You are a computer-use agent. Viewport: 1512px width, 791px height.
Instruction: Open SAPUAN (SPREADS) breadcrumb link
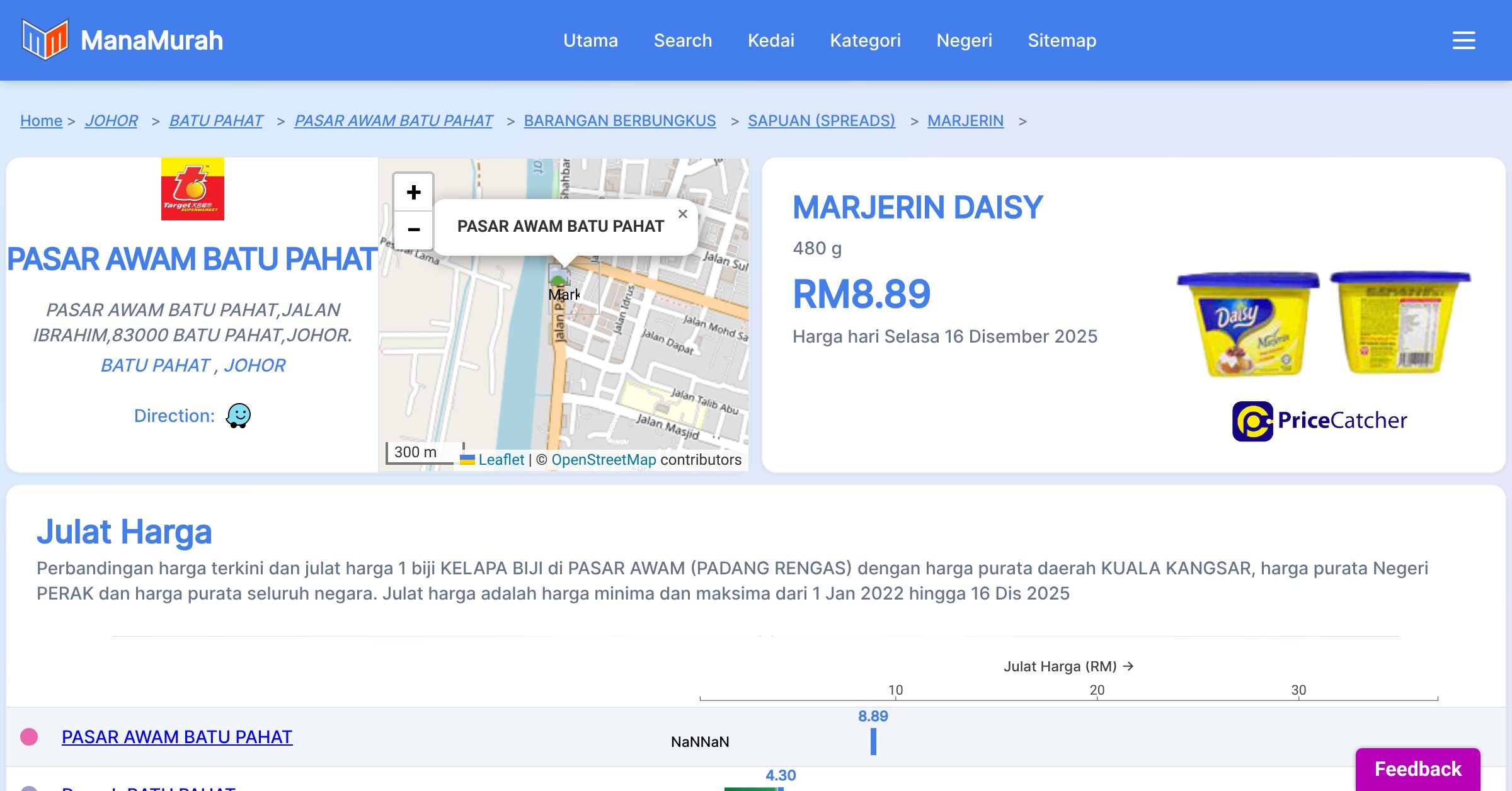[821, 120]
